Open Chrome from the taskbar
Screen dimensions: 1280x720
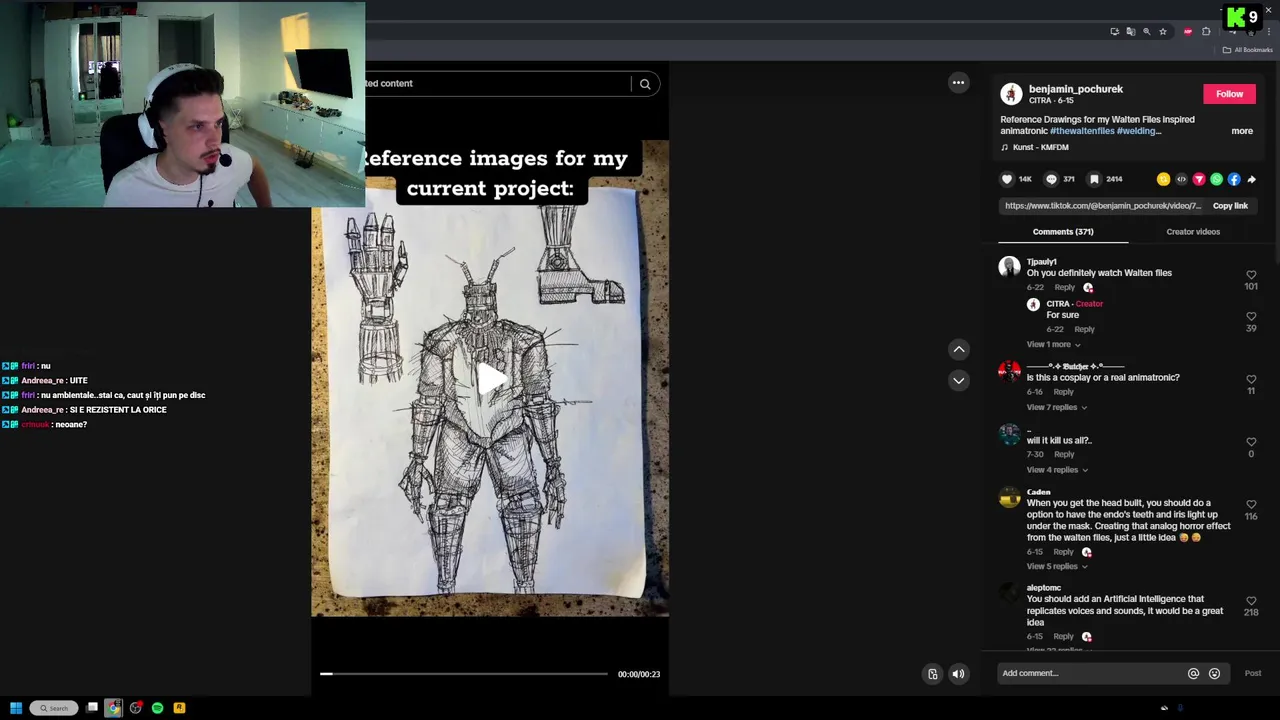pyautogui.click(x=113, y=708)
